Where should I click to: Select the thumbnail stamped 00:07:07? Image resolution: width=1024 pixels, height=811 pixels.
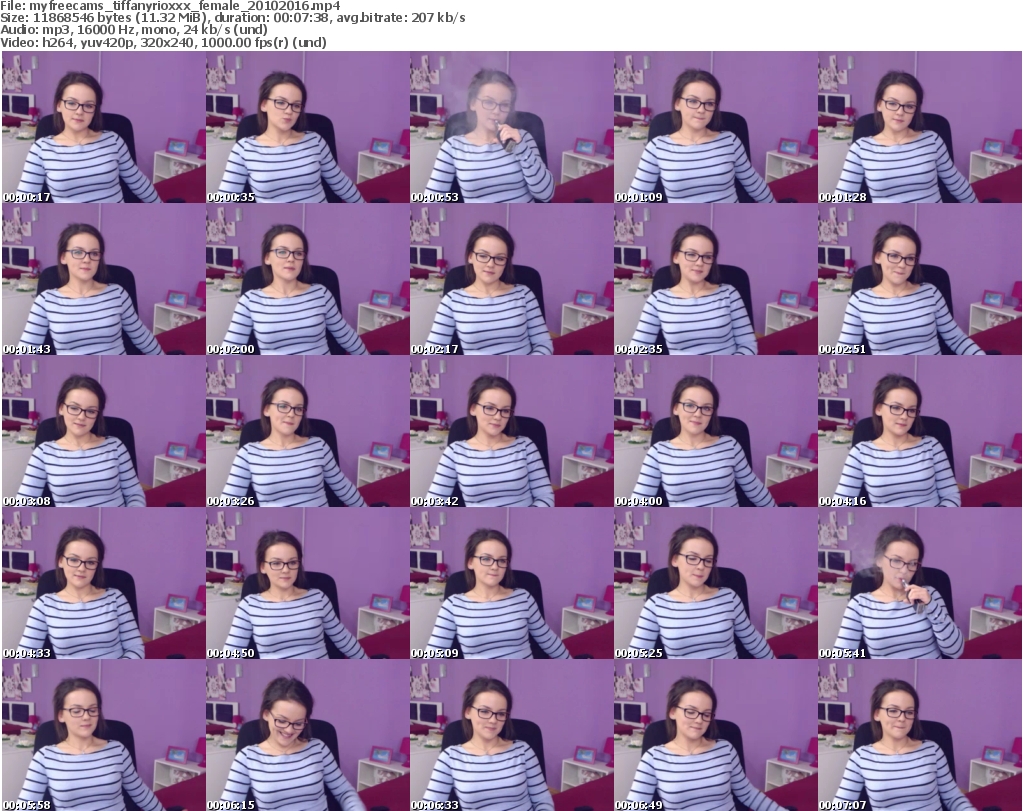coord(920,735)
